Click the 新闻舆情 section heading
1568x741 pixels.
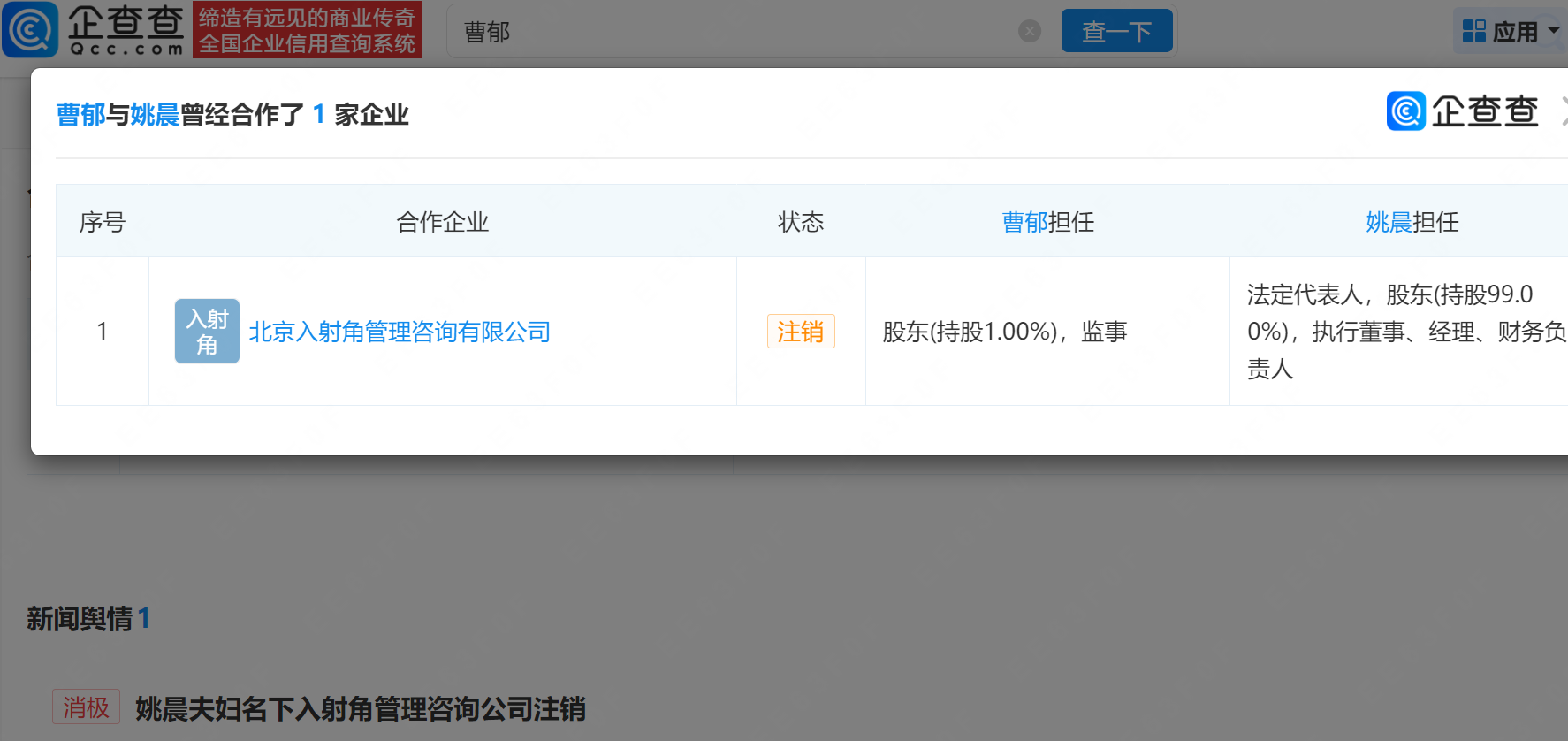point(80,619)
